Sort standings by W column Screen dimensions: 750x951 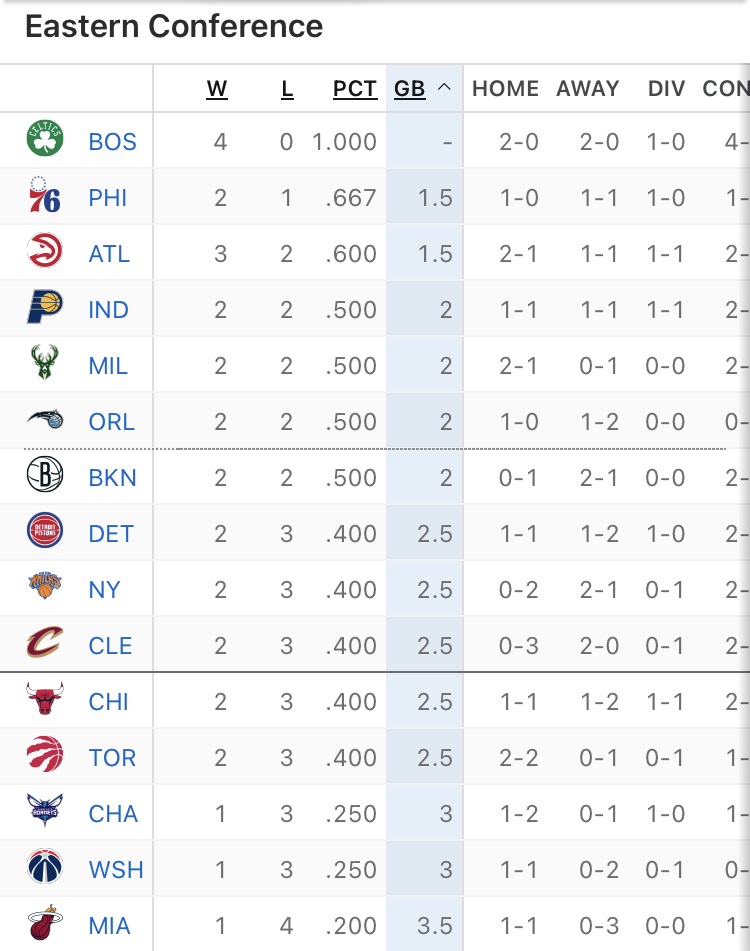point(217,89)
